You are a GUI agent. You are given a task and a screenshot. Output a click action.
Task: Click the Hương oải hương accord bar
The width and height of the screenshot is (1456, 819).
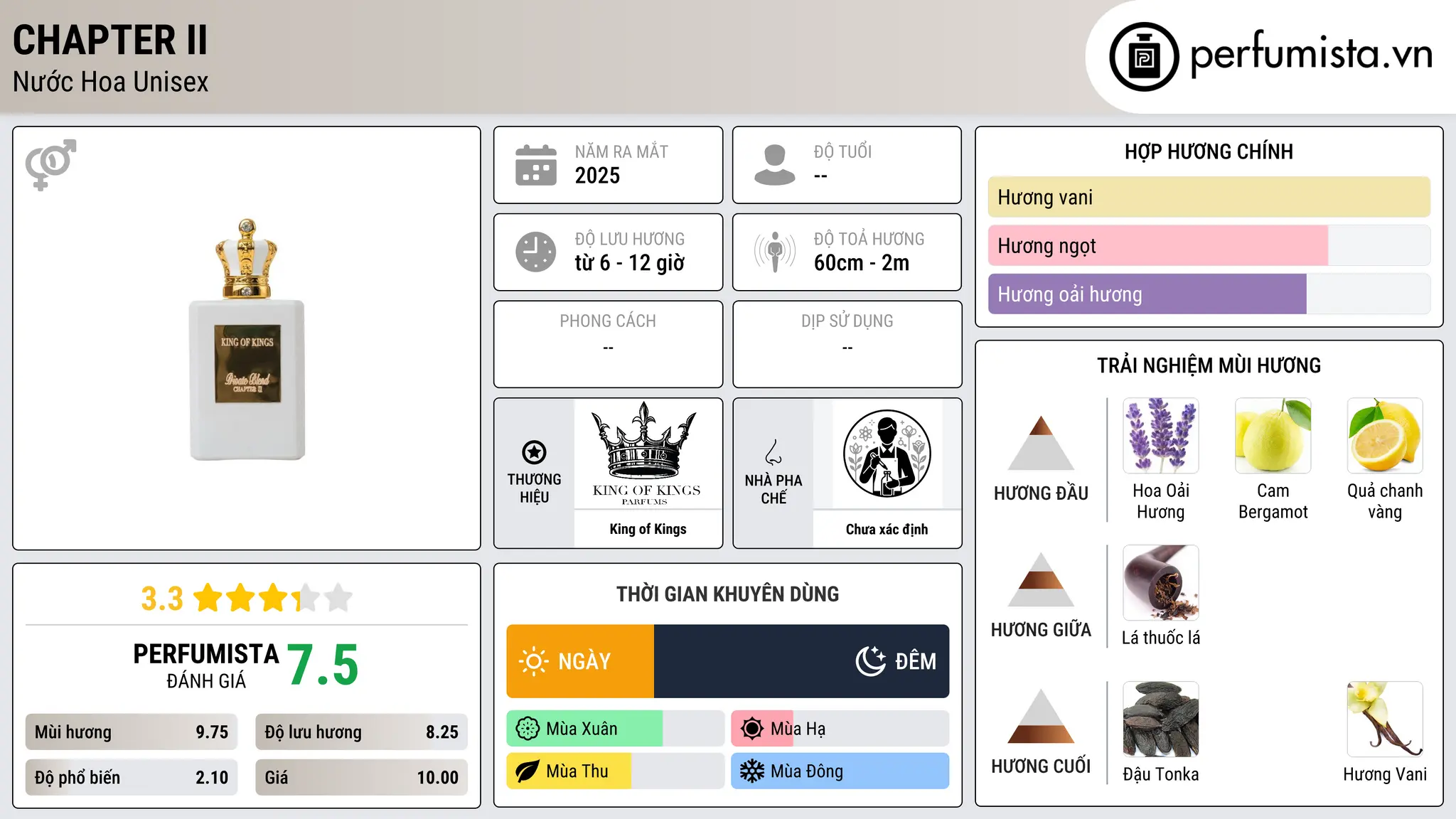(x=1209, y=294)
